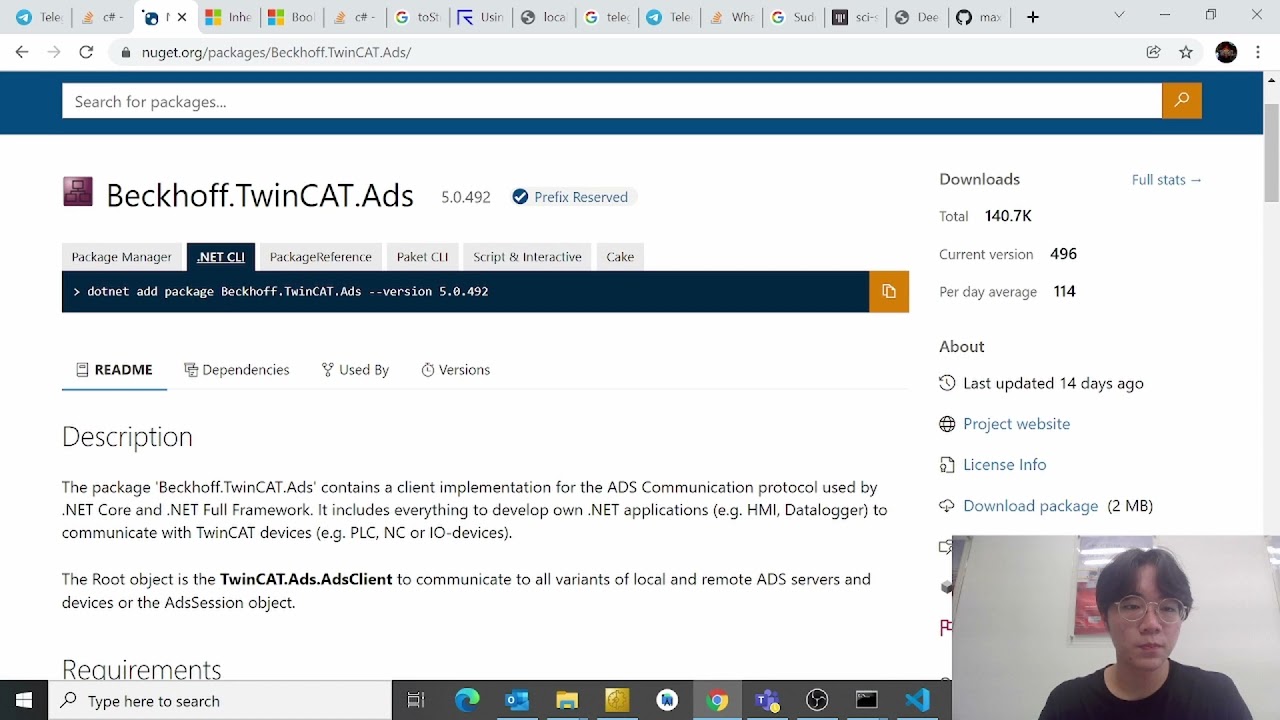1280x720 pixels.
Task: Select the Package Manager tab
Action: (x=122, y=257)
